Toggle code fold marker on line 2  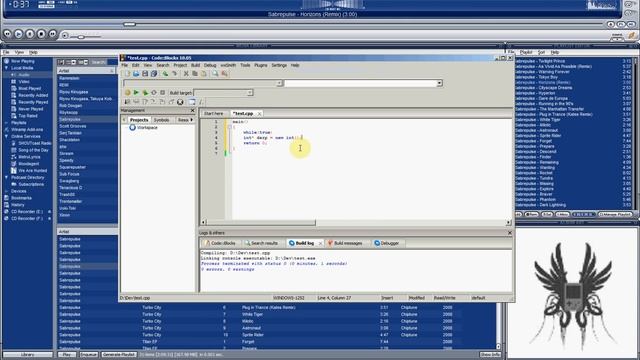[229, 127]
